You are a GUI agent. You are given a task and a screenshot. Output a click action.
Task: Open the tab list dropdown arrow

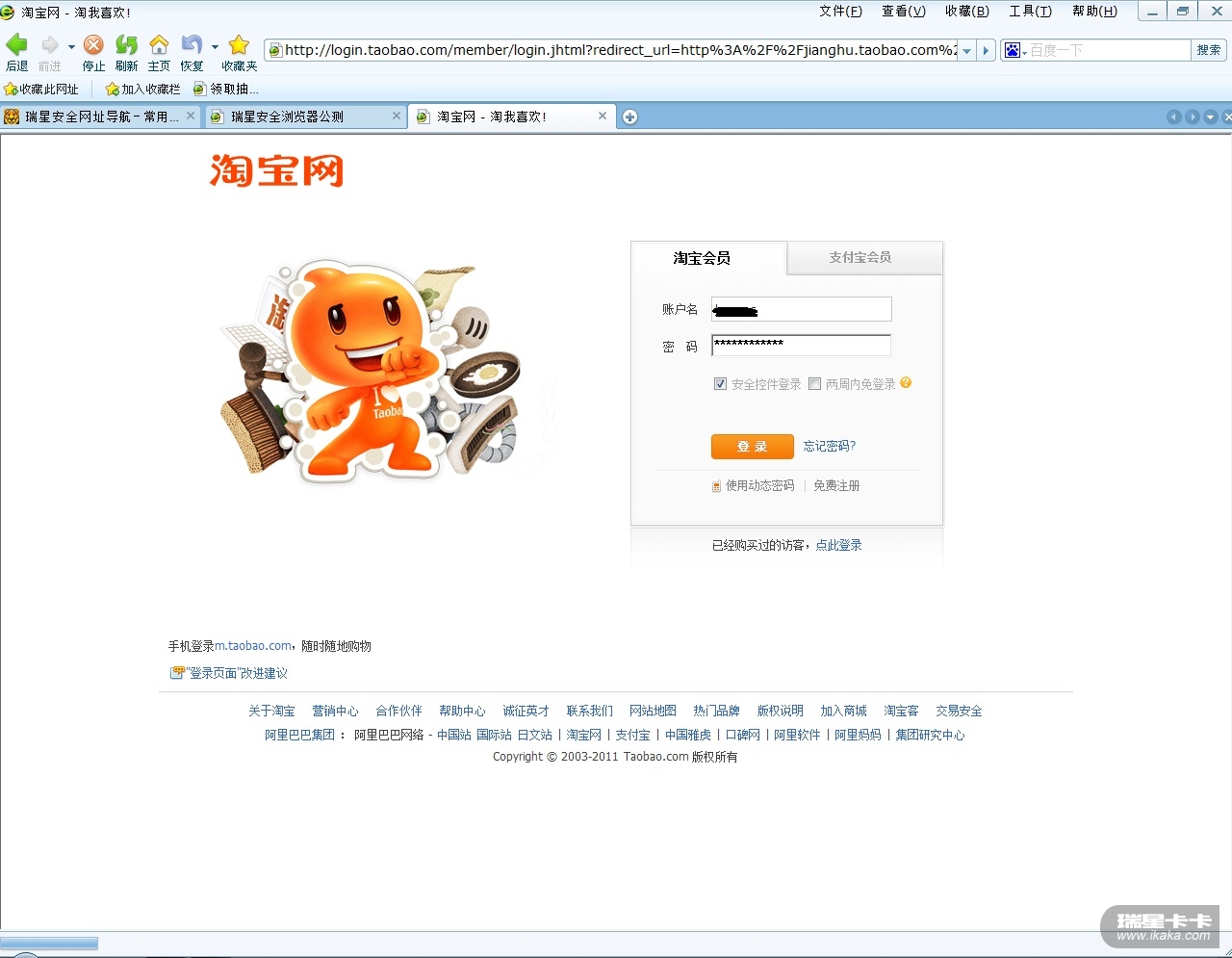pyautogui.click(x=1210, y=117)
